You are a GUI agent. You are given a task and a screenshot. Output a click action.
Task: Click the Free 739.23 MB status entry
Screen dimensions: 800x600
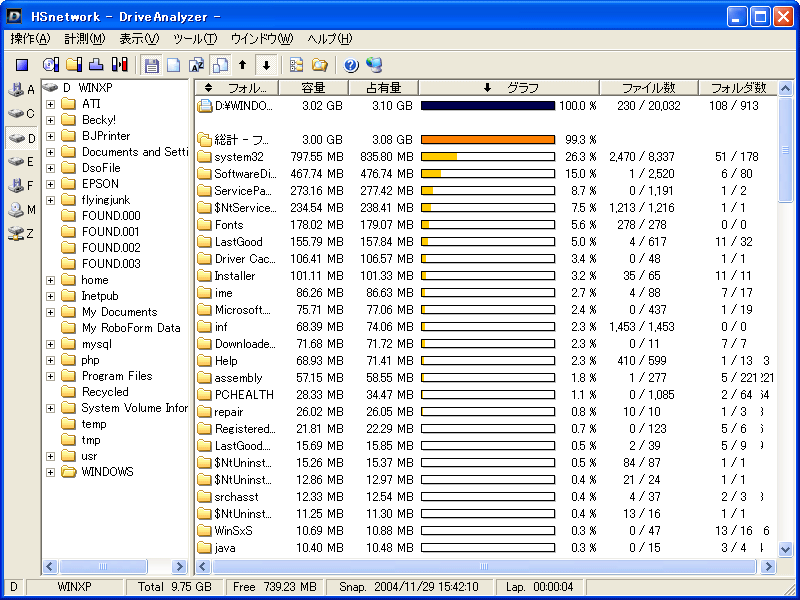[x=274, y=587]
